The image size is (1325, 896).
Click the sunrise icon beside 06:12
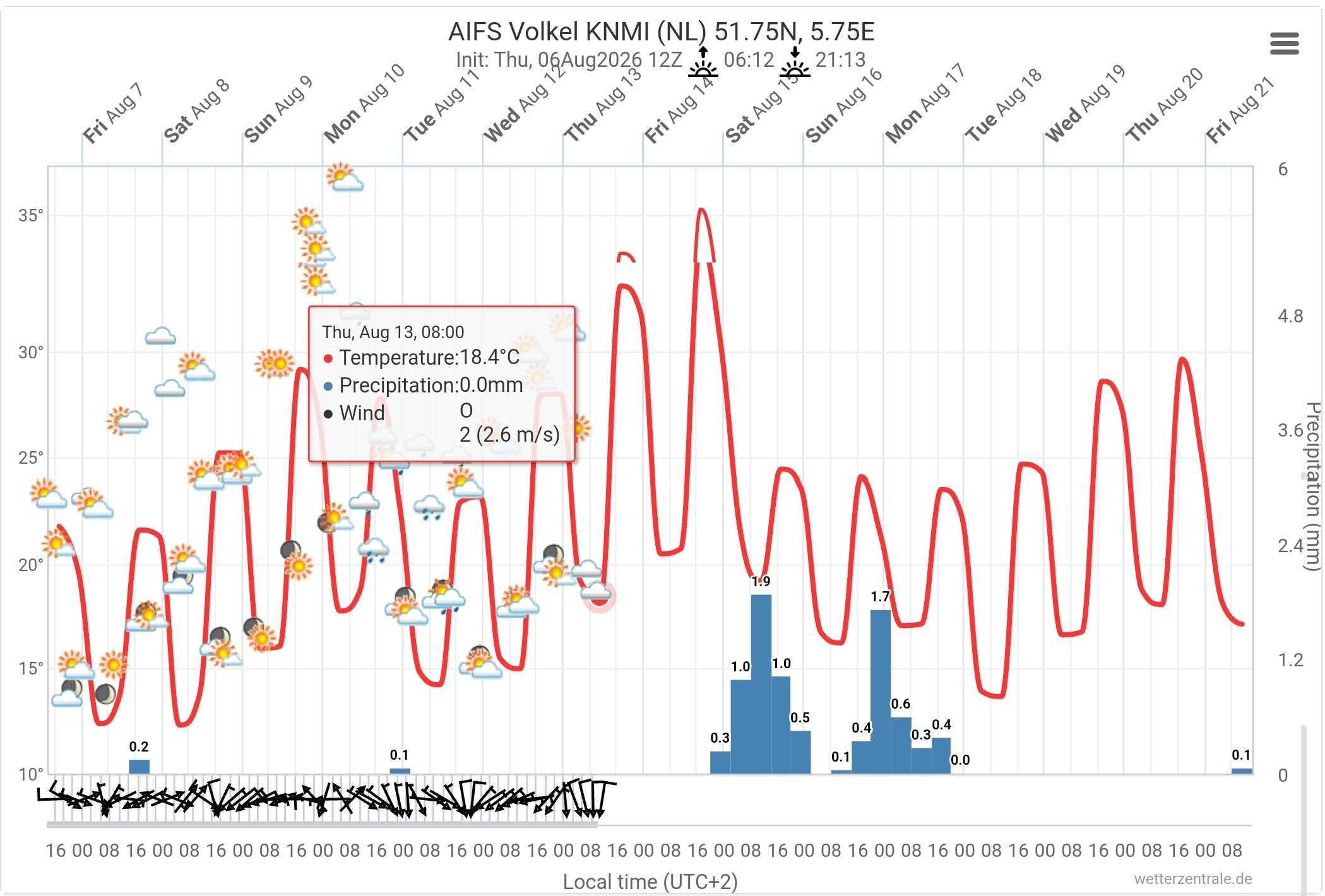703,61
